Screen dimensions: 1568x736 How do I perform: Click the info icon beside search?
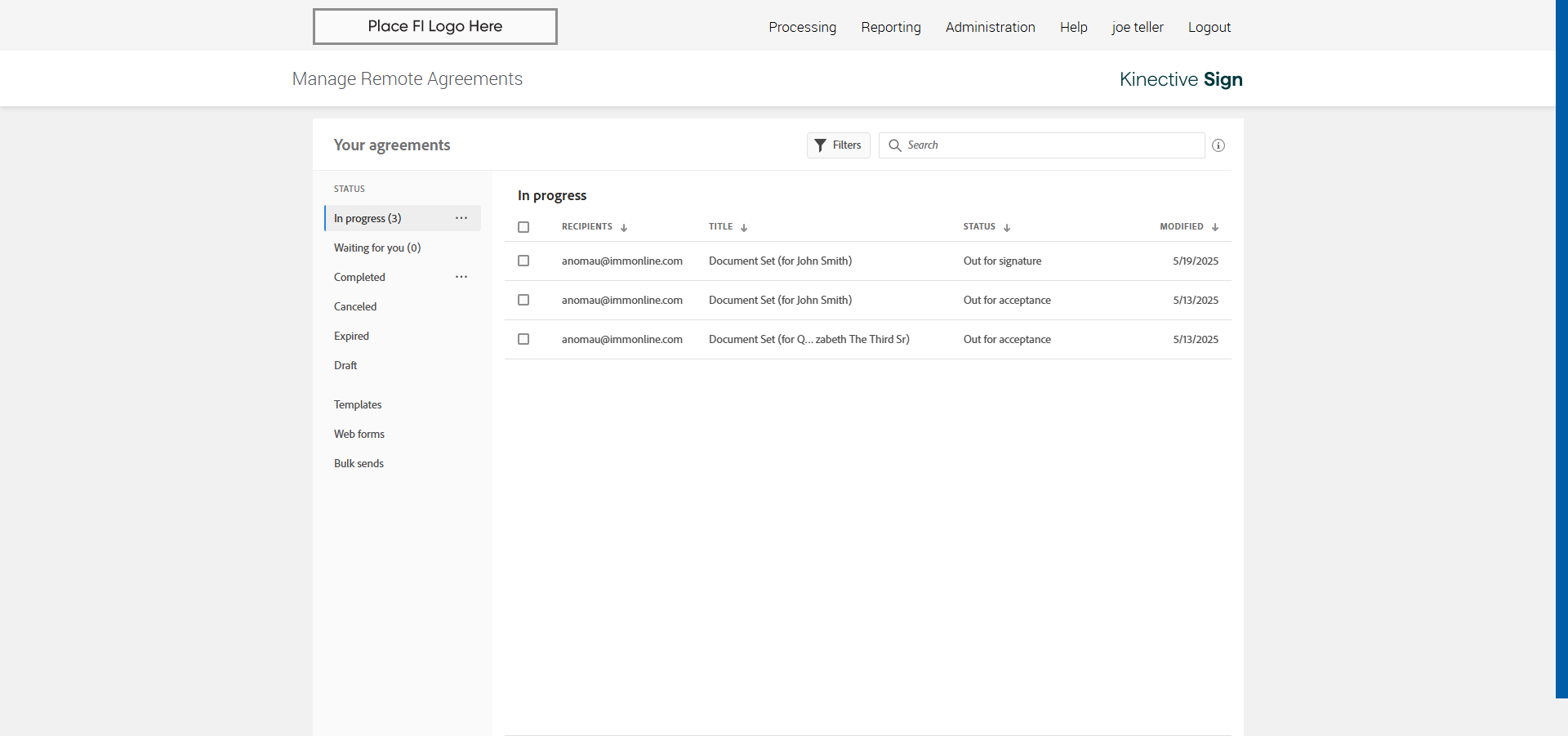(x=1218, y=145)
